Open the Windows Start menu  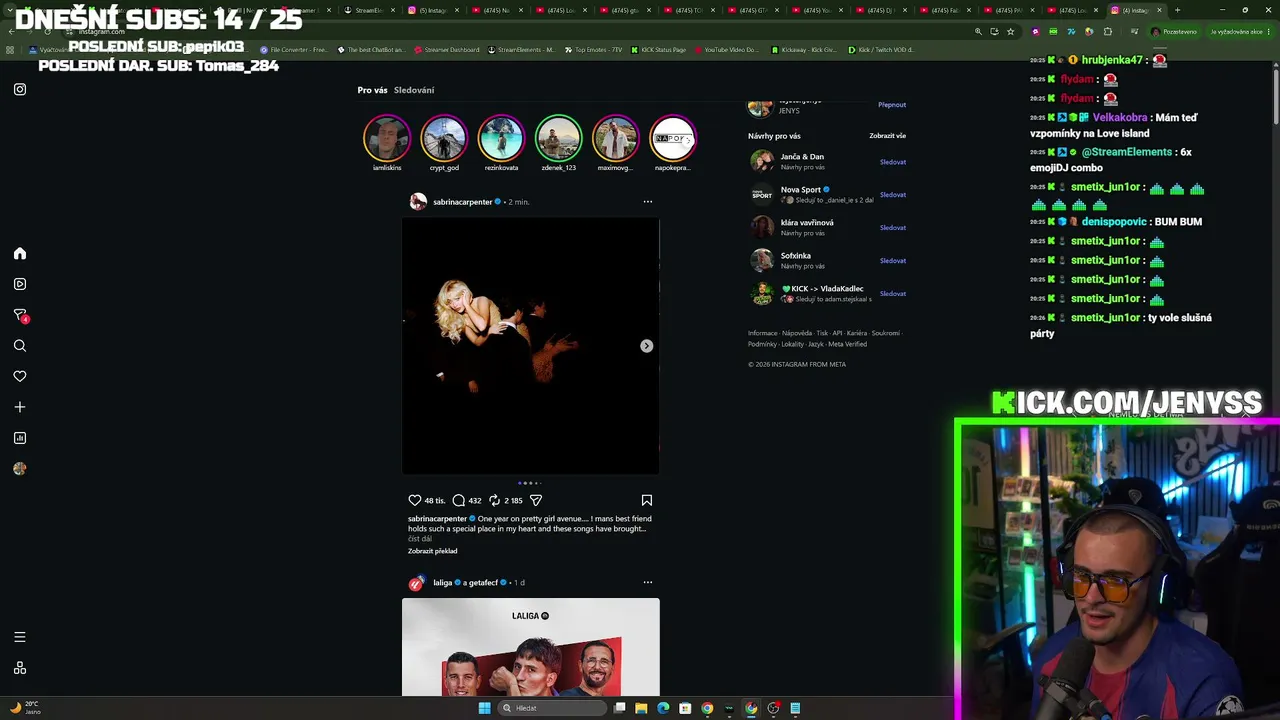485,708
